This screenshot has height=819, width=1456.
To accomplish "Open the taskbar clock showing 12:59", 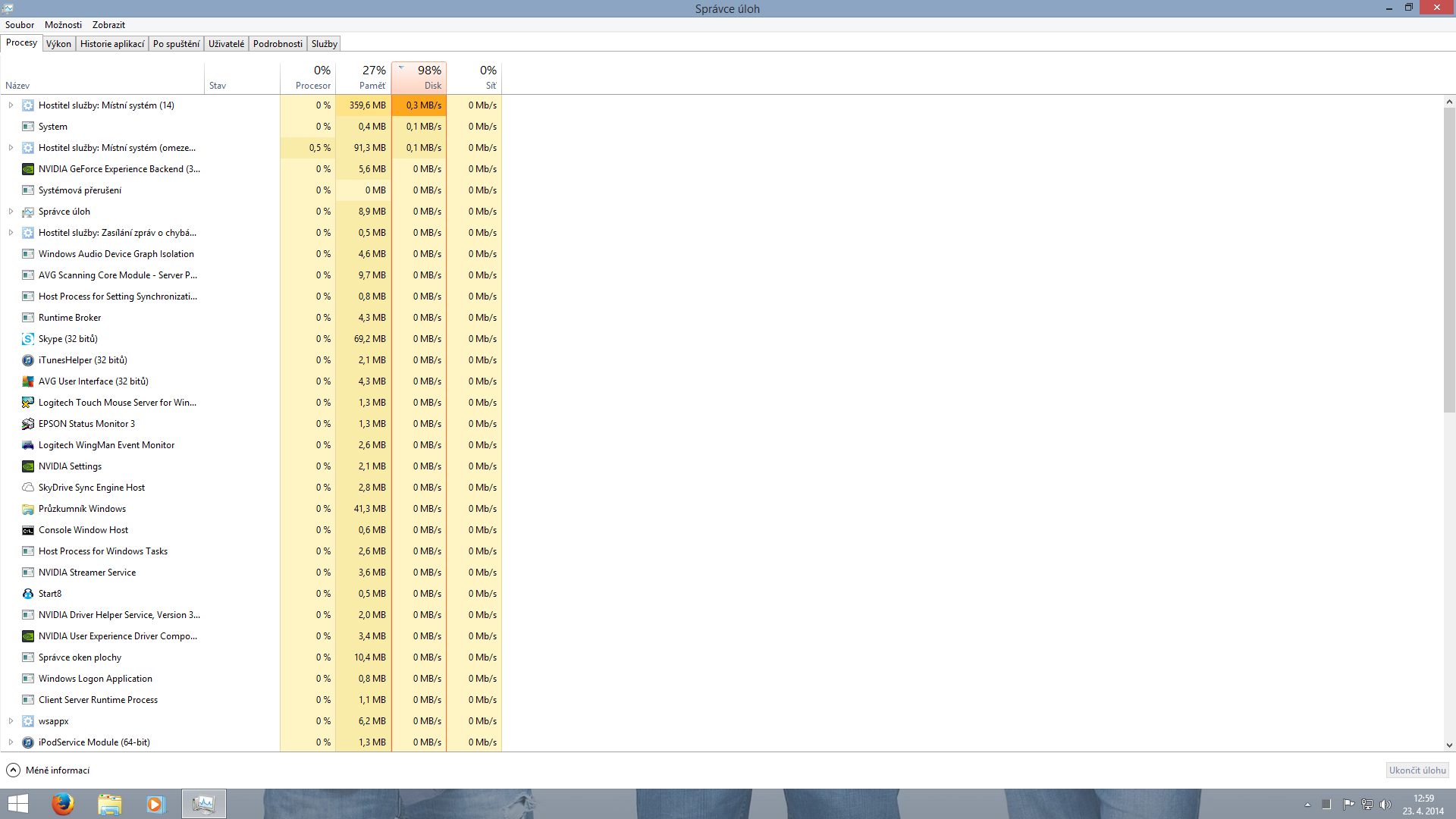I will pyautogui.click(x=1423, y=805).
